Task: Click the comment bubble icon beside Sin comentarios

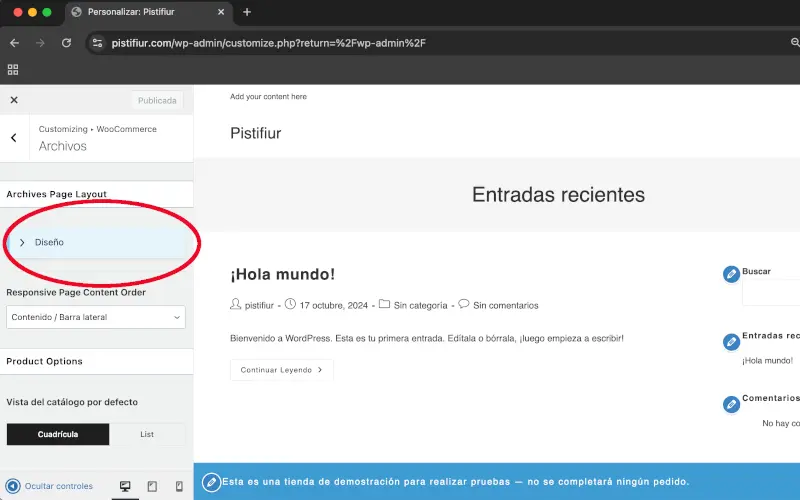Action: pyautogui.click(x=463, y=304)
